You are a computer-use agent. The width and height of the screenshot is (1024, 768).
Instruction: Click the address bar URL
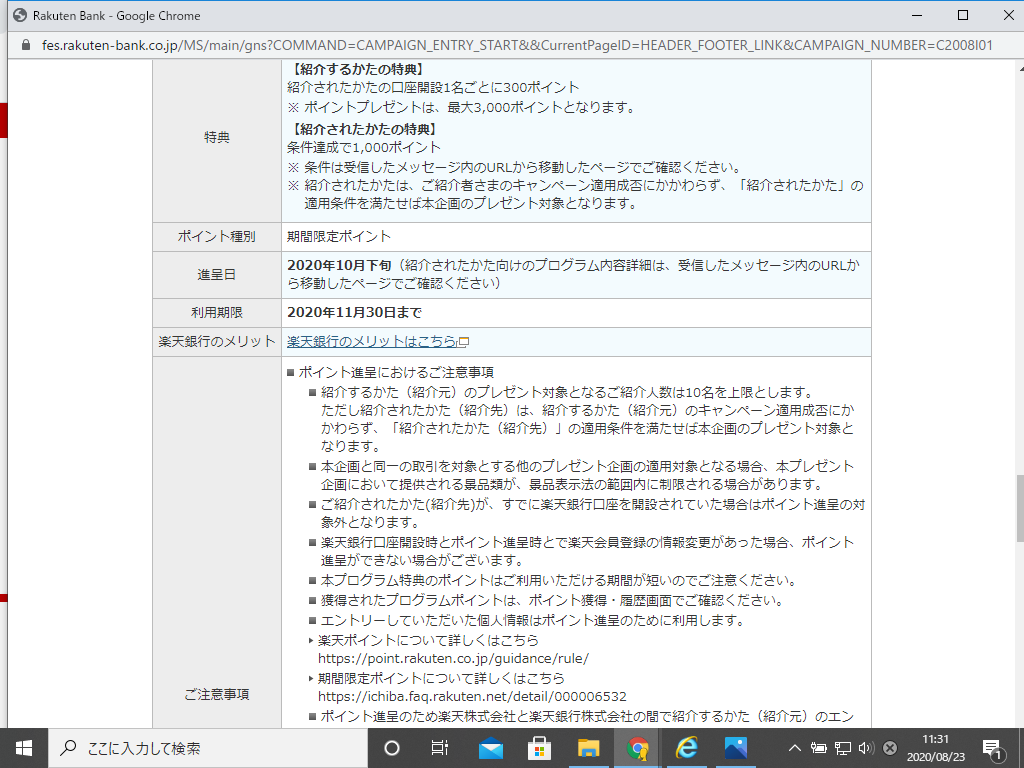coord(517,45)
